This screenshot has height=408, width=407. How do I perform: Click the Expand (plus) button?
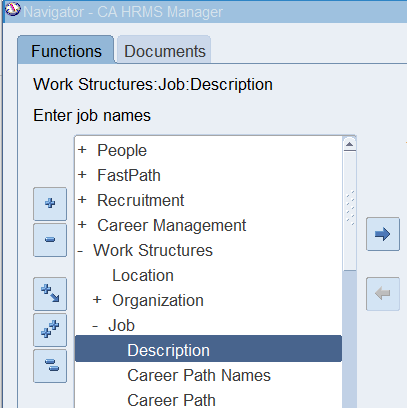[50, 204]
